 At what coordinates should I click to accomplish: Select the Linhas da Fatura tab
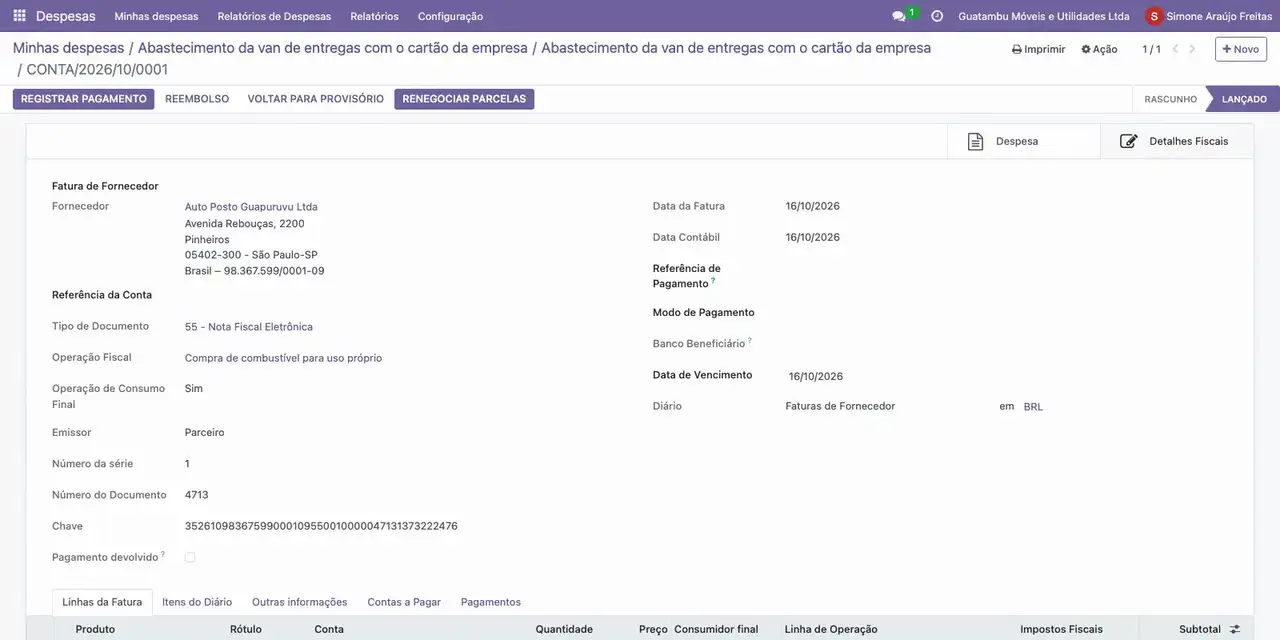click(102, 602)
